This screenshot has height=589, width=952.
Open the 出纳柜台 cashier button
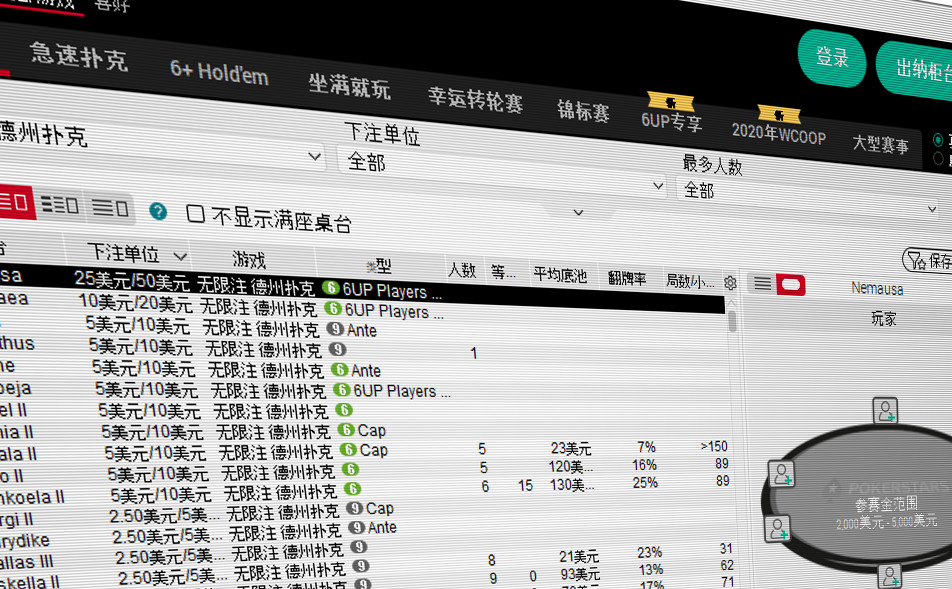(914, 69)
